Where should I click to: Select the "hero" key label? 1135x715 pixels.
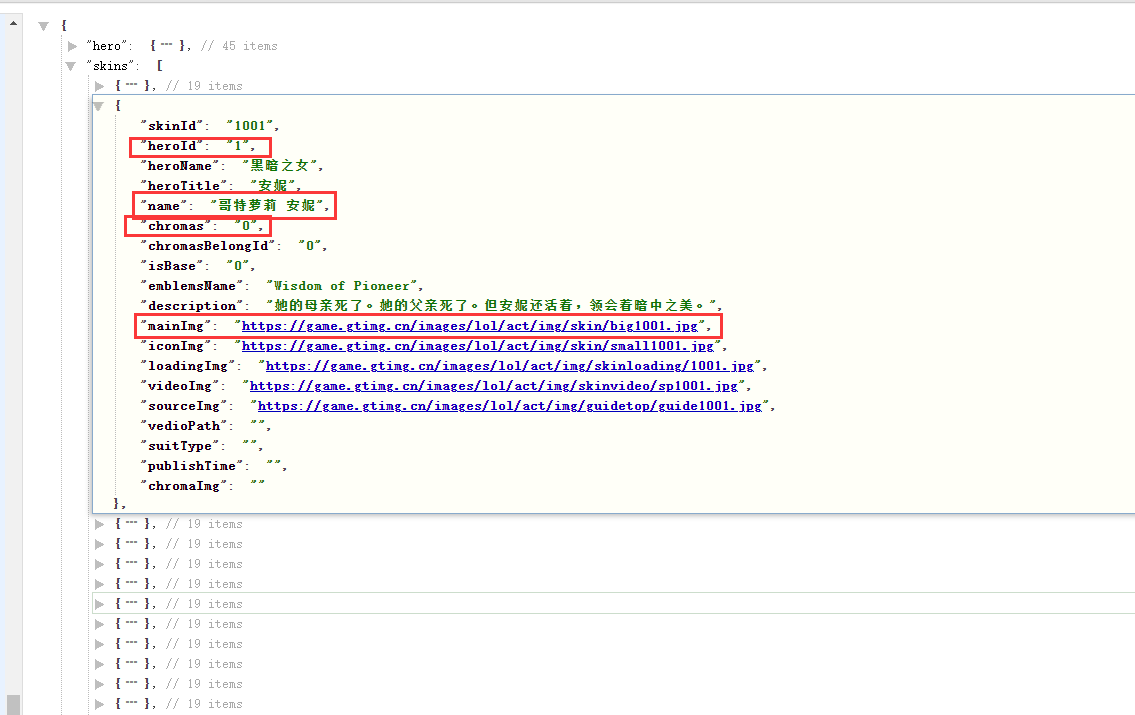[x=107, y=46]
